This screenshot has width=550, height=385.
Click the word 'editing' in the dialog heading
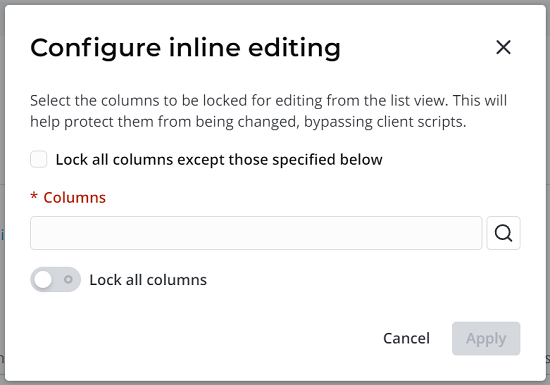point(294,48)
